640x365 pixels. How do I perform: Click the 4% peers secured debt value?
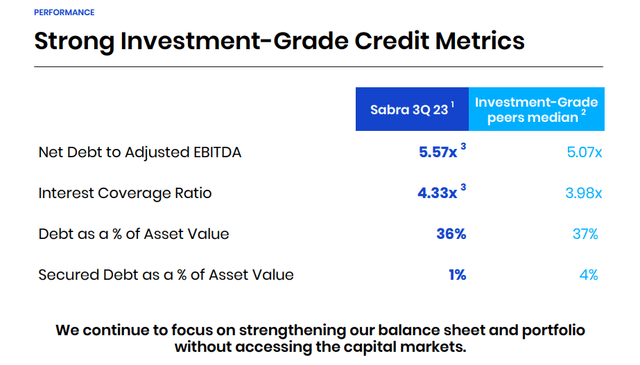(x=589, y=275)
